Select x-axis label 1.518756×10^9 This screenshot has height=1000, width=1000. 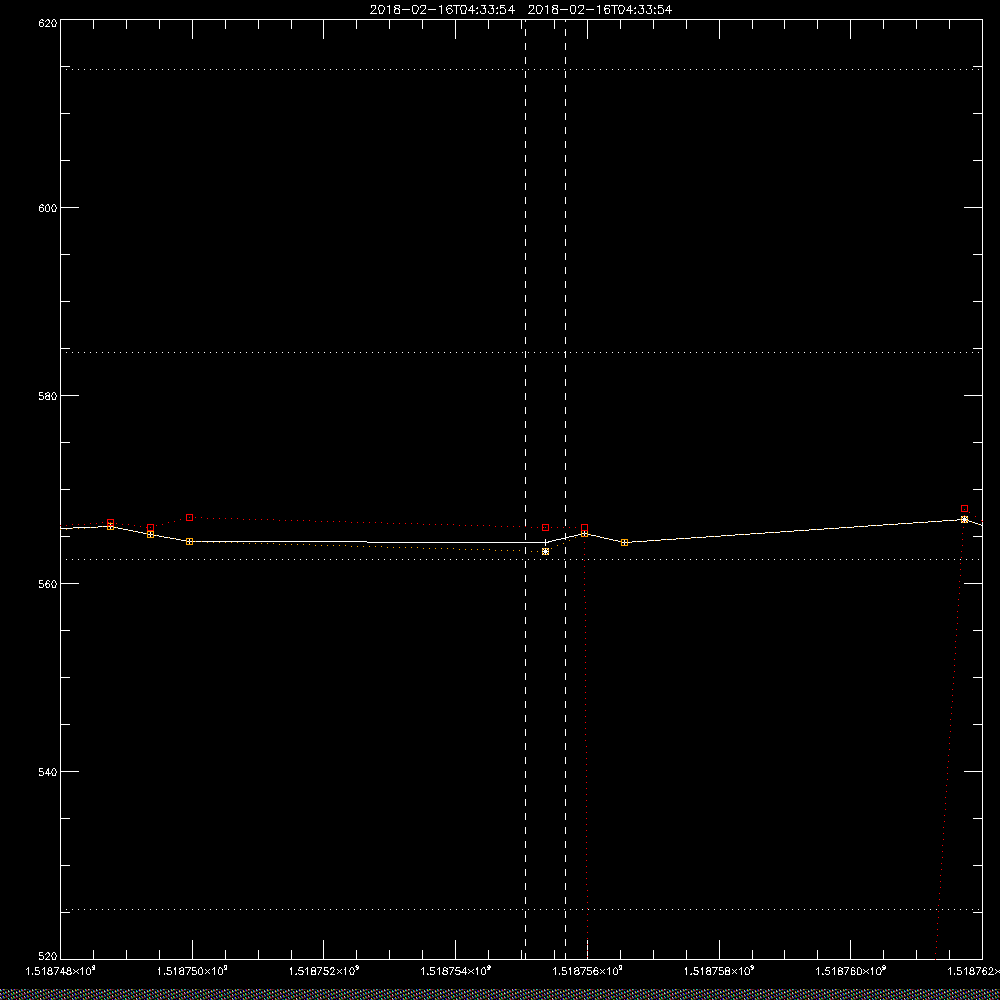587,971
